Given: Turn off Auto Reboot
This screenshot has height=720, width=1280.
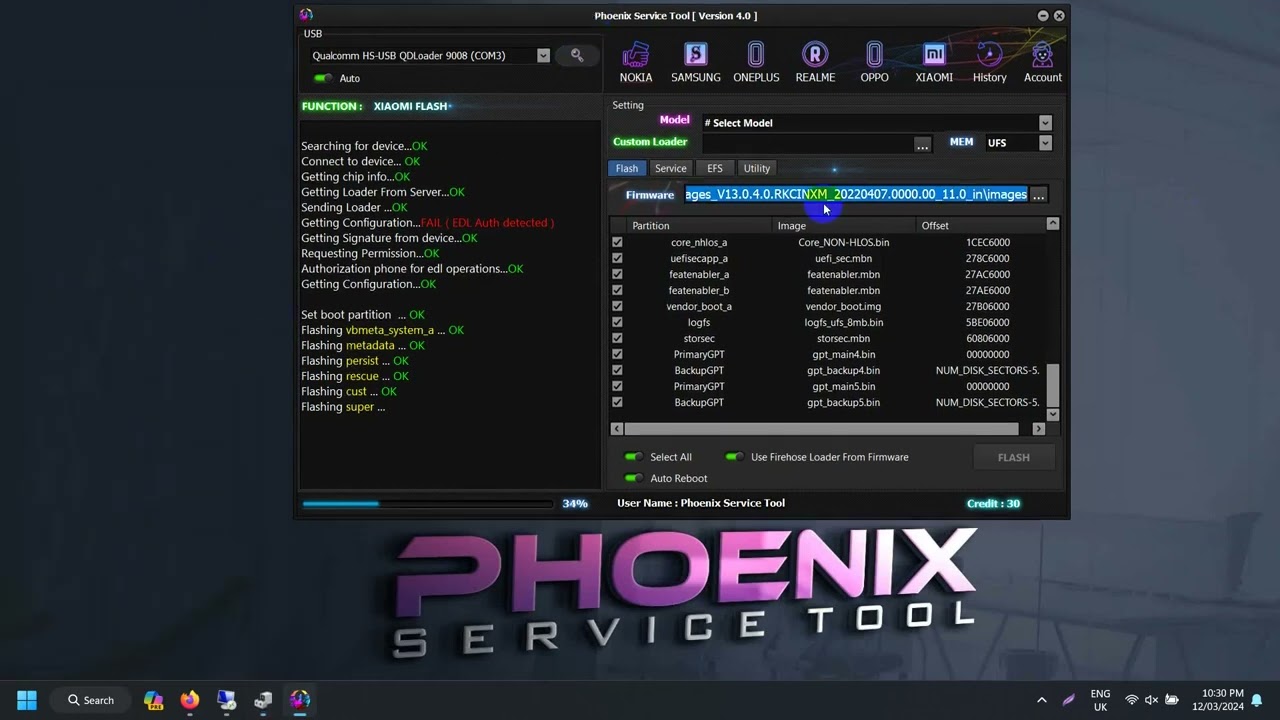Looking at the screenshot, I should tap(633, 478).
